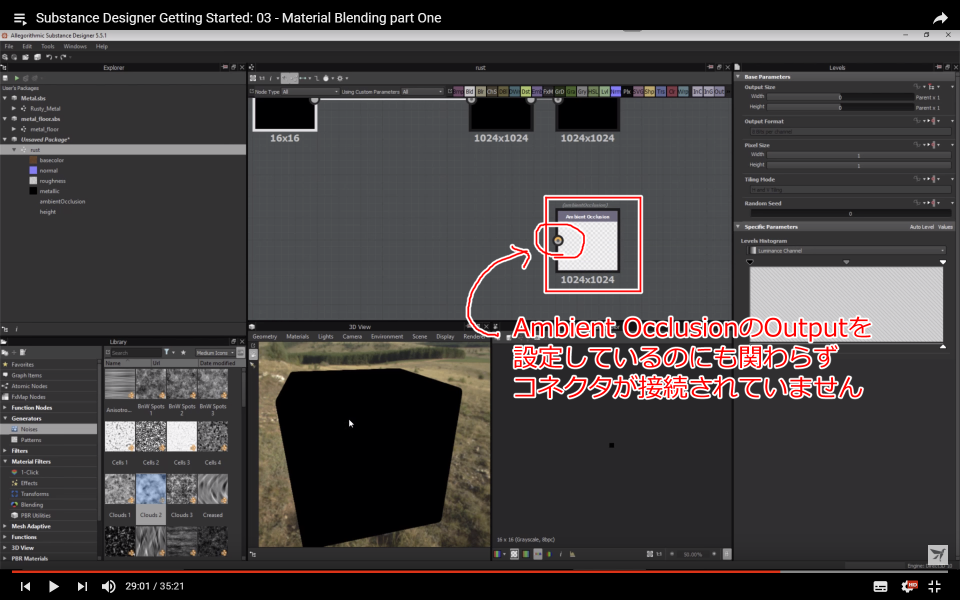Play the video
The height and width of the screenshot is (600, 960).
coord(53,587)
